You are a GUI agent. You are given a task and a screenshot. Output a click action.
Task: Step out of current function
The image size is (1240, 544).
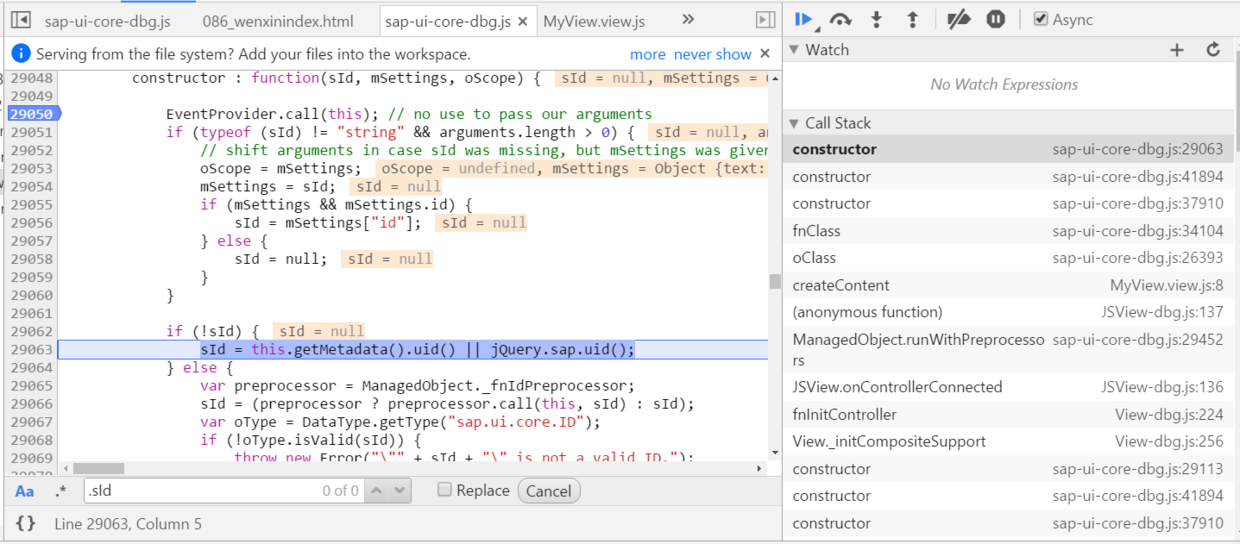(x=912, y=19)
